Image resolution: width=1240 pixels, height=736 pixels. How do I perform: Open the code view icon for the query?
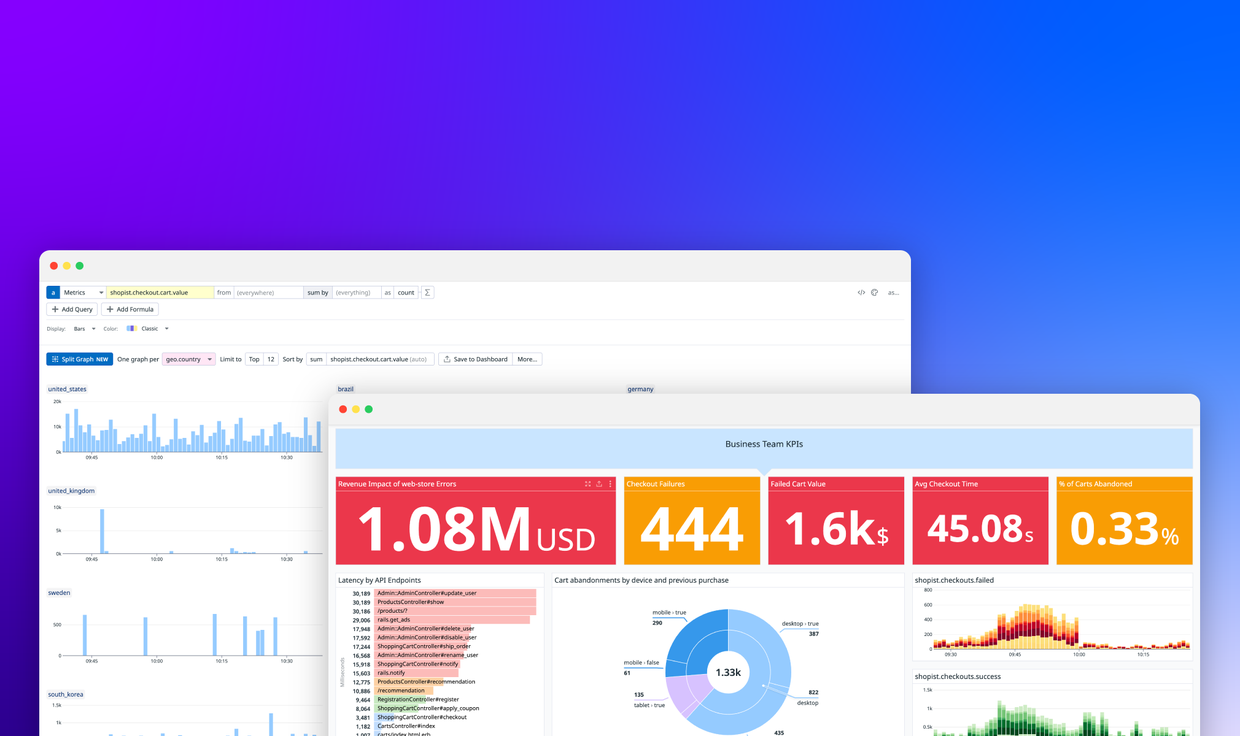(861, 293)
